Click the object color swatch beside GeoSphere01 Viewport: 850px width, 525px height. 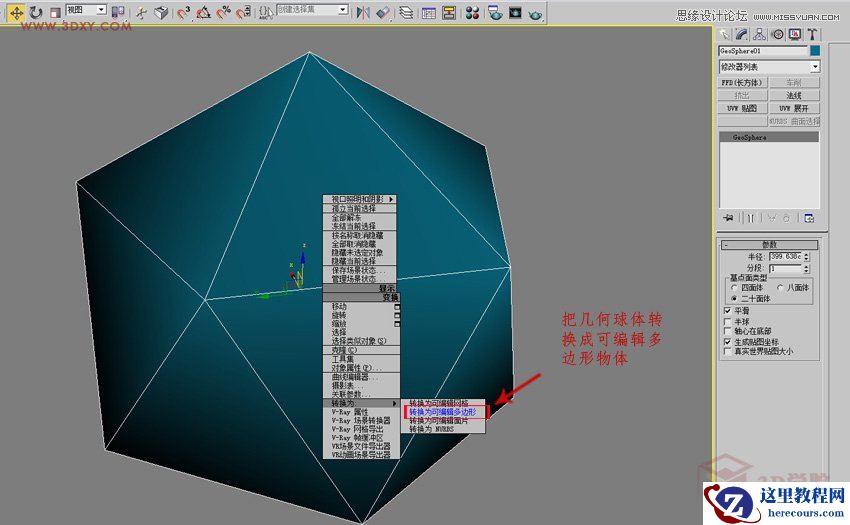coord(815,51)
